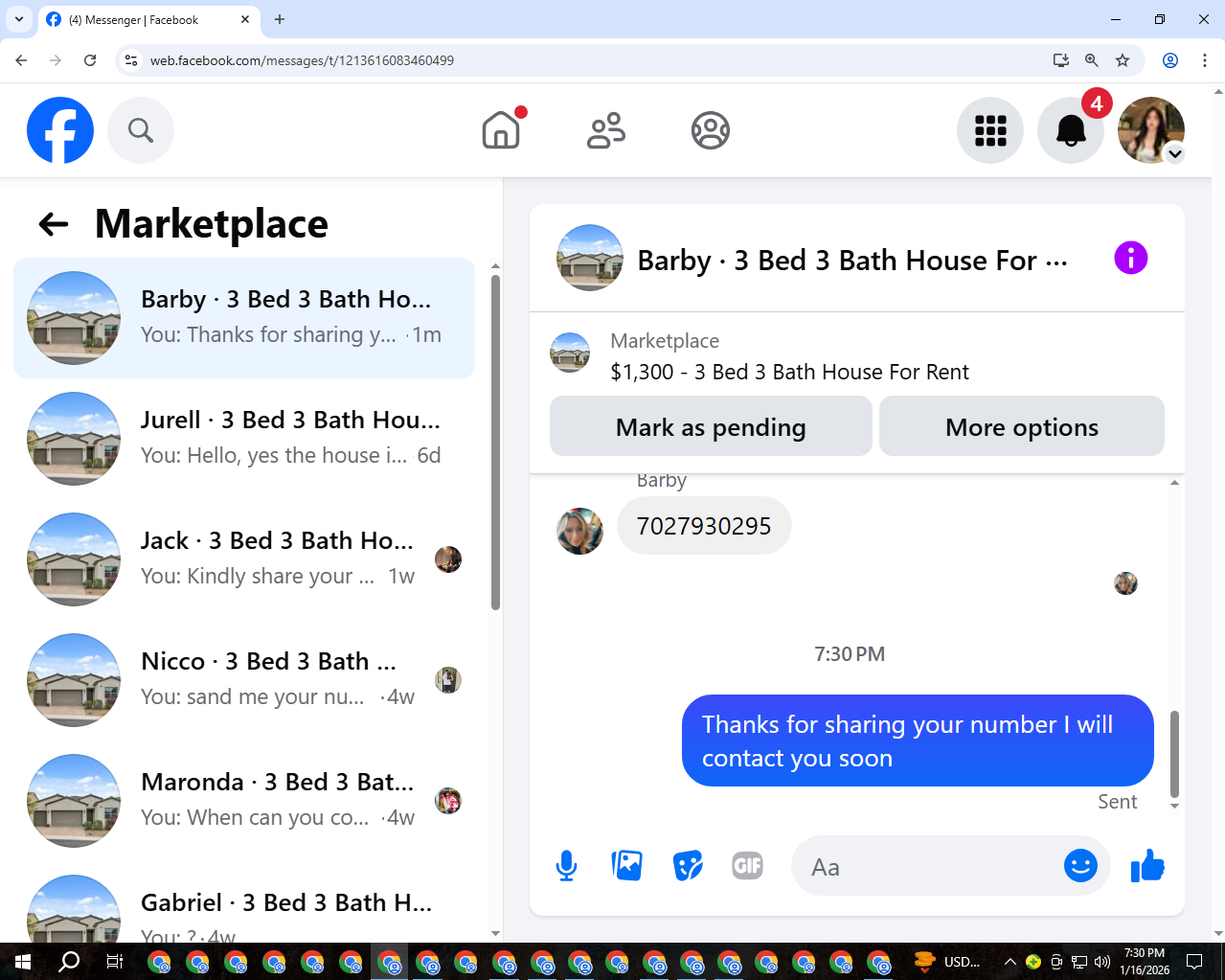Attach a photo with image icon
The image size is (1225, 980).
627,866
